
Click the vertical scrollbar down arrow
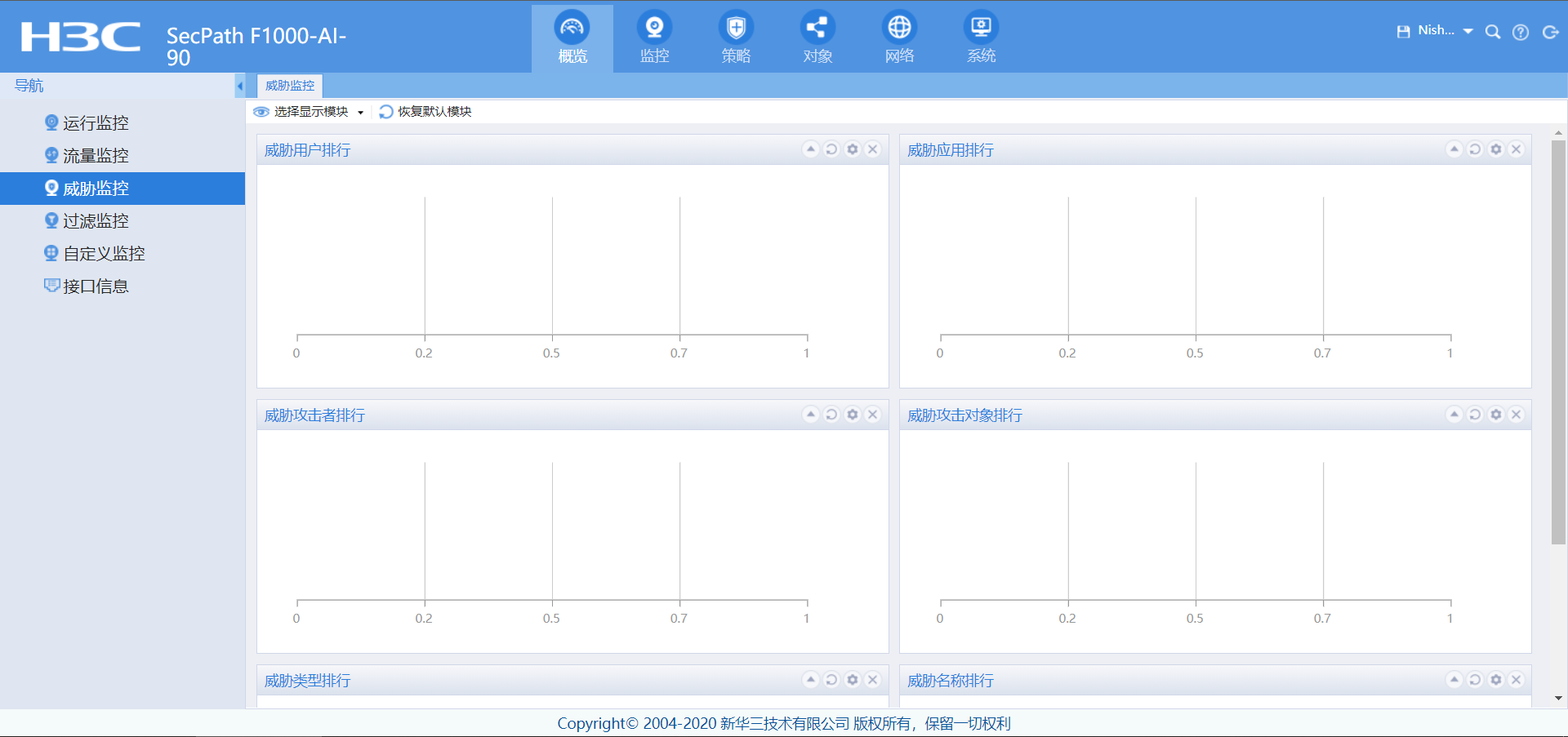coord(1558,698)
